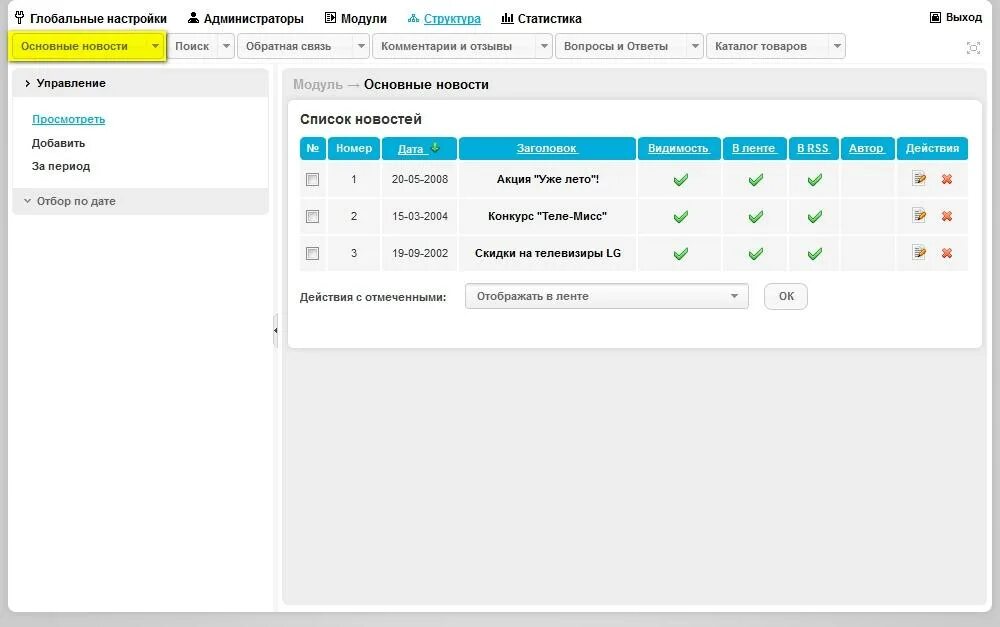
Task: Open Администраторы menu
Action: click(x=246, y=18)
